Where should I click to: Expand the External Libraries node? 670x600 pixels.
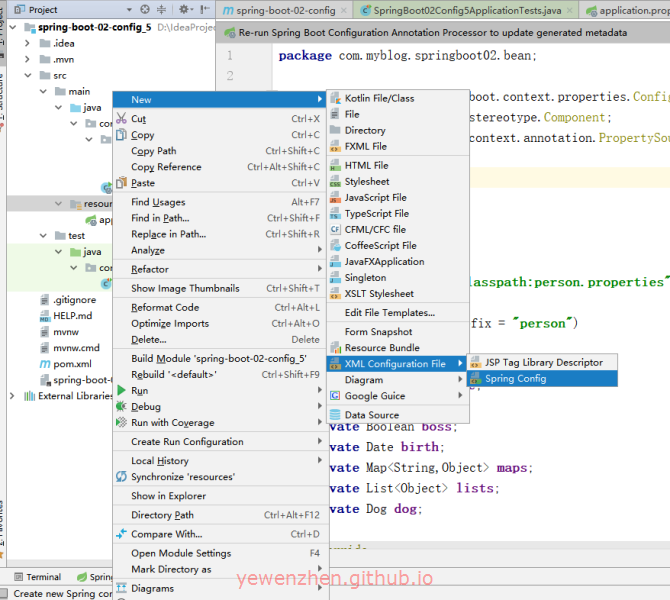[x=13, y=396]
